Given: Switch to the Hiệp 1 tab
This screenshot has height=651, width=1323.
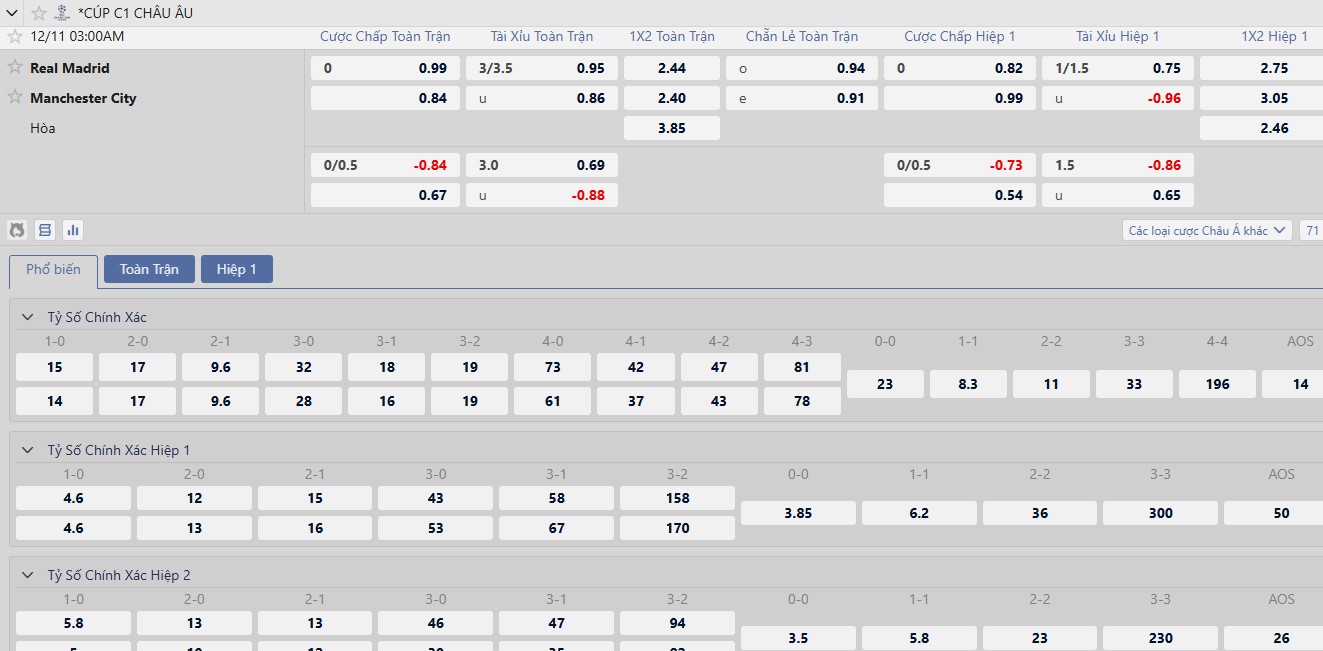Looking at the screenshot, I should [237, 269].
